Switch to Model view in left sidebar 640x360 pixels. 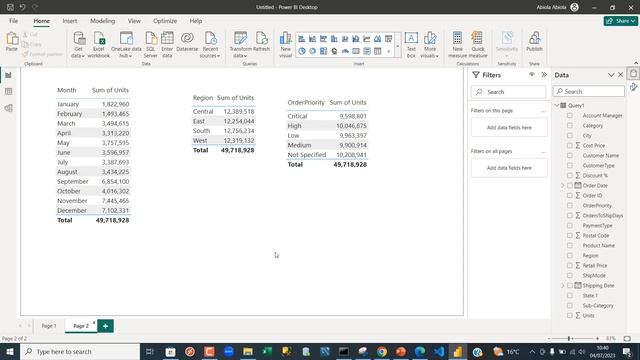(x=9, y=108)
